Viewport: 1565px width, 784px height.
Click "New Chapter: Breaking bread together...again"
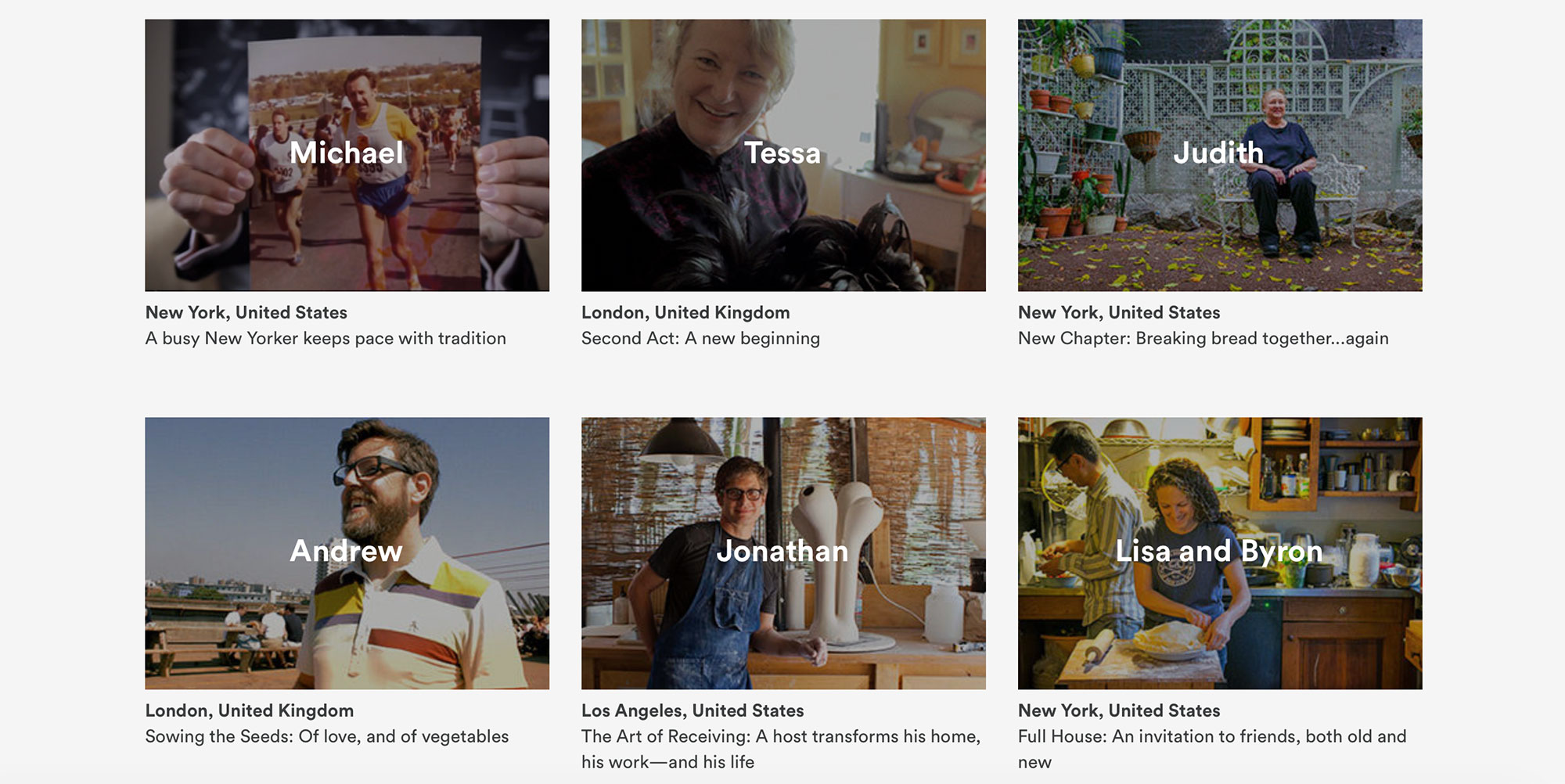[1203, 338]
